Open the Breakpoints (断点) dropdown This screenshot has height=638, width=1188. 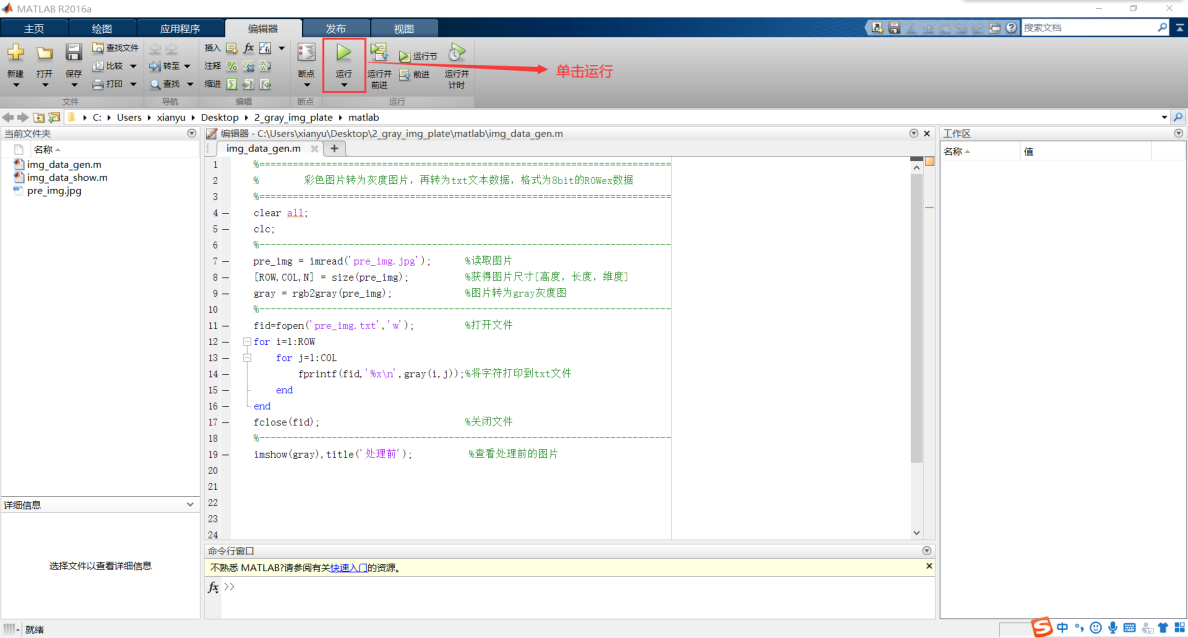tap(306, 84)
